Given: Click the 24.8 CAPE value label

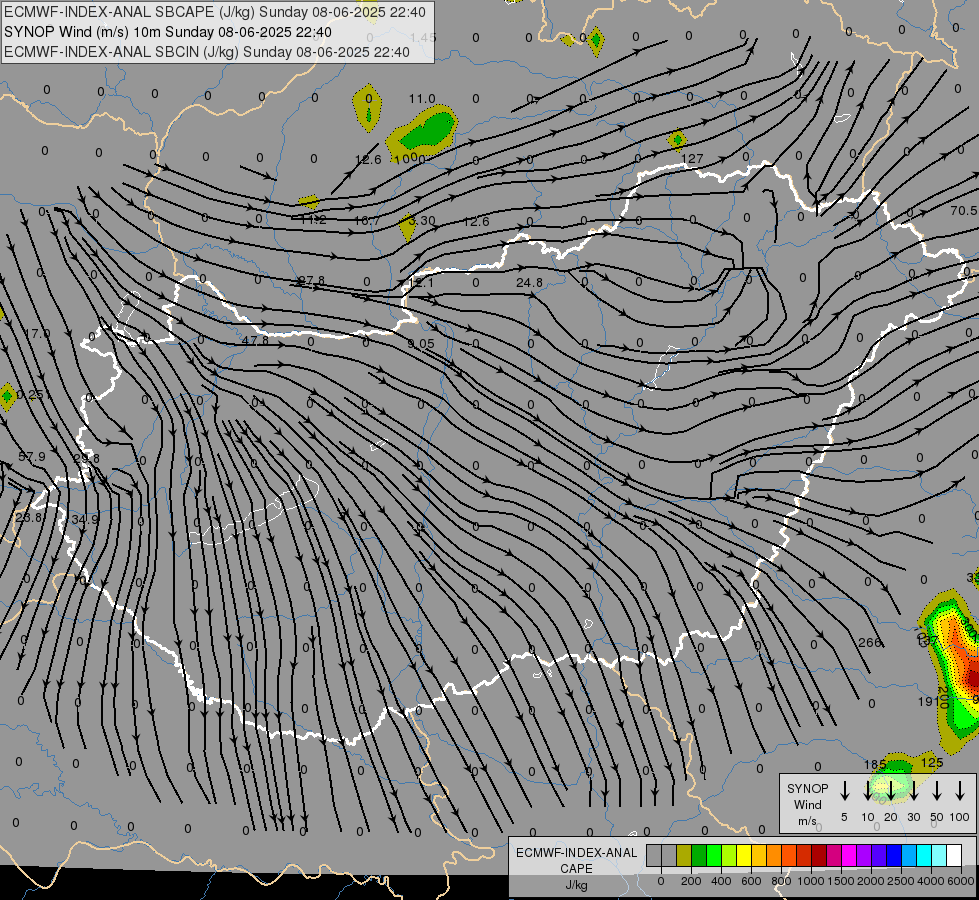Looking at the screenshot, I should click(x=529, y=282).
